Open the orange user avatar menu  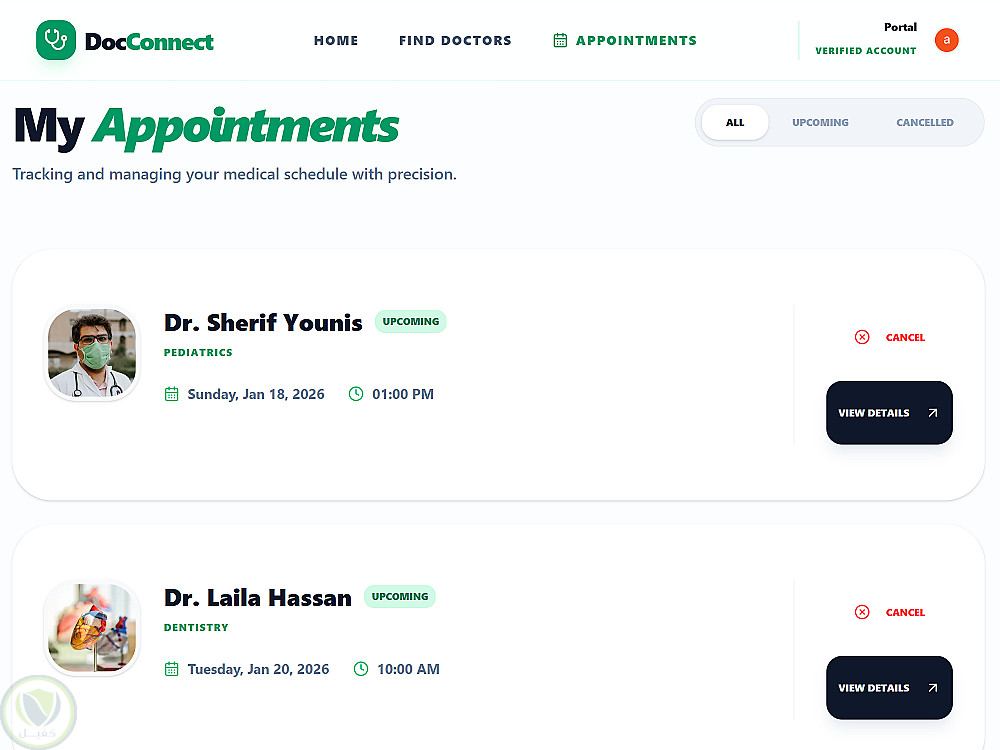click(946, 40)
